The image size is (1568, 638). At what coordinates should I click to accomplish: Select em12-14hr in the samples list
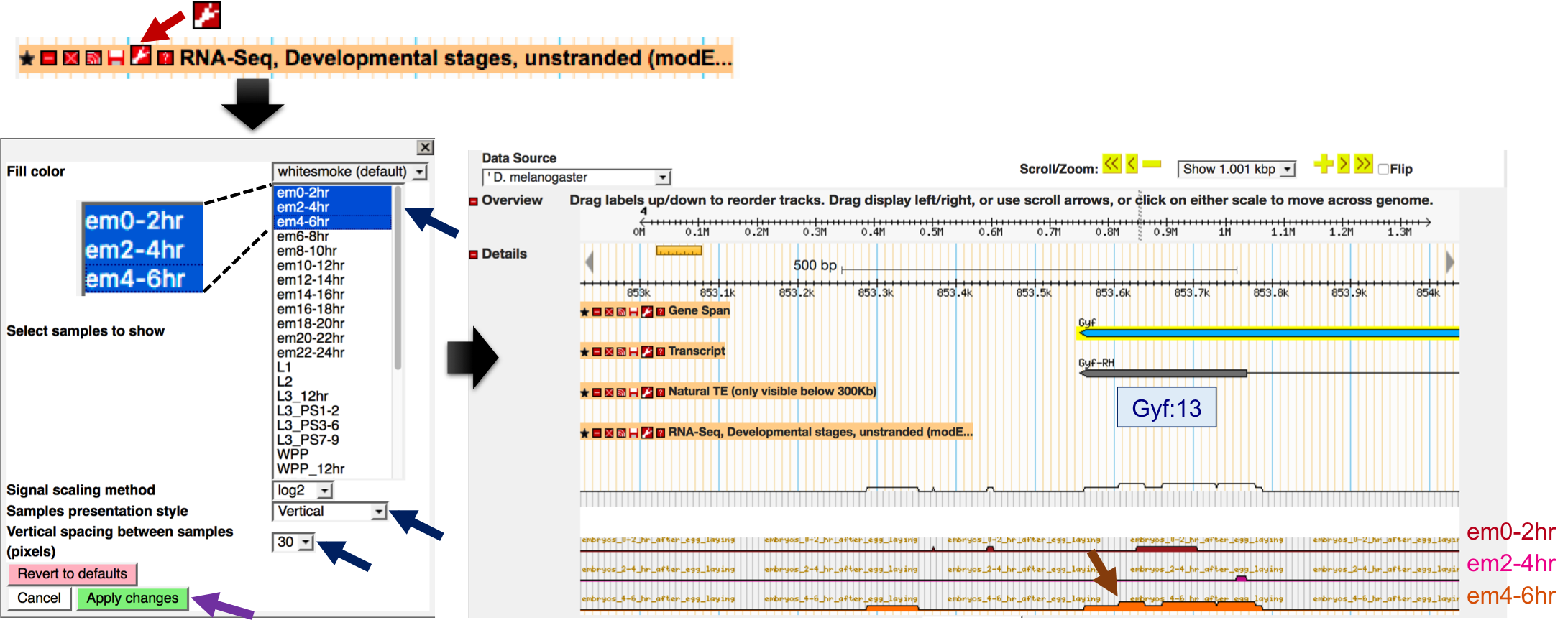(333, 280)
